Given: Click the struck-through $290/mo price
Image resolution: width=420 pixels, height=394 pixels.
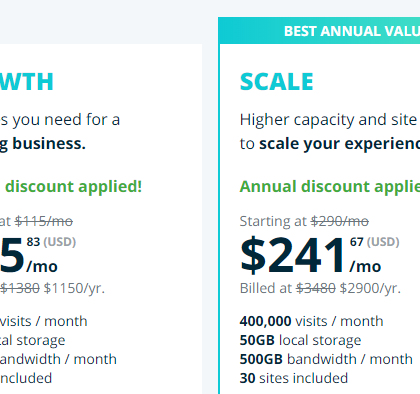Looking at the screenshot, I should (340, 221).
